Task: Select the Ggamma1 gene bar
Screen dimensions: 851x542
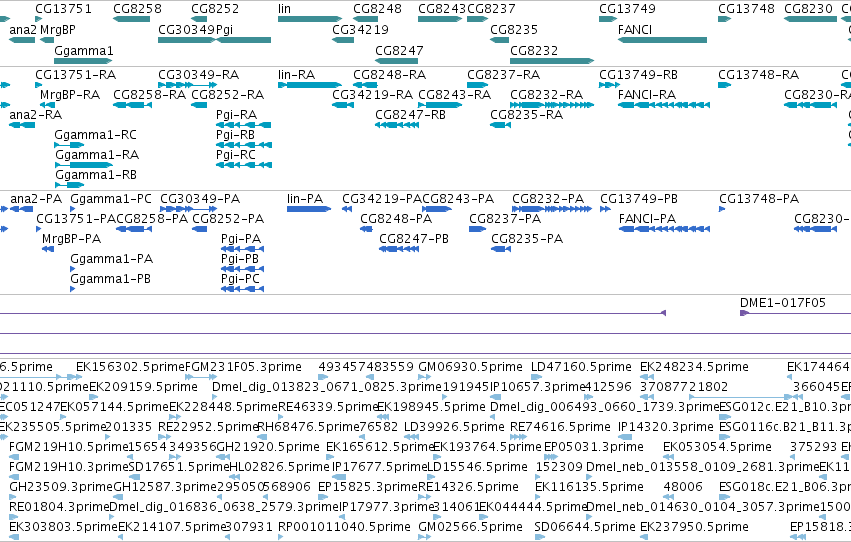Action: [x=83, y=61]
